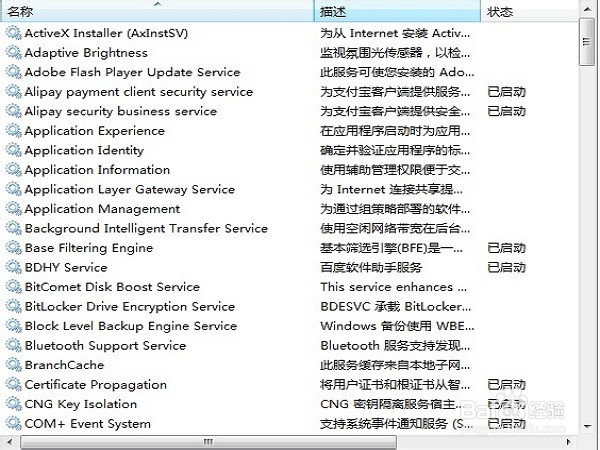The width and height of the screenshot is (600, 450).
Task: Select the BitComet Disk Boost Service icon
Action: pyautogui.click(x=13, y=287)
